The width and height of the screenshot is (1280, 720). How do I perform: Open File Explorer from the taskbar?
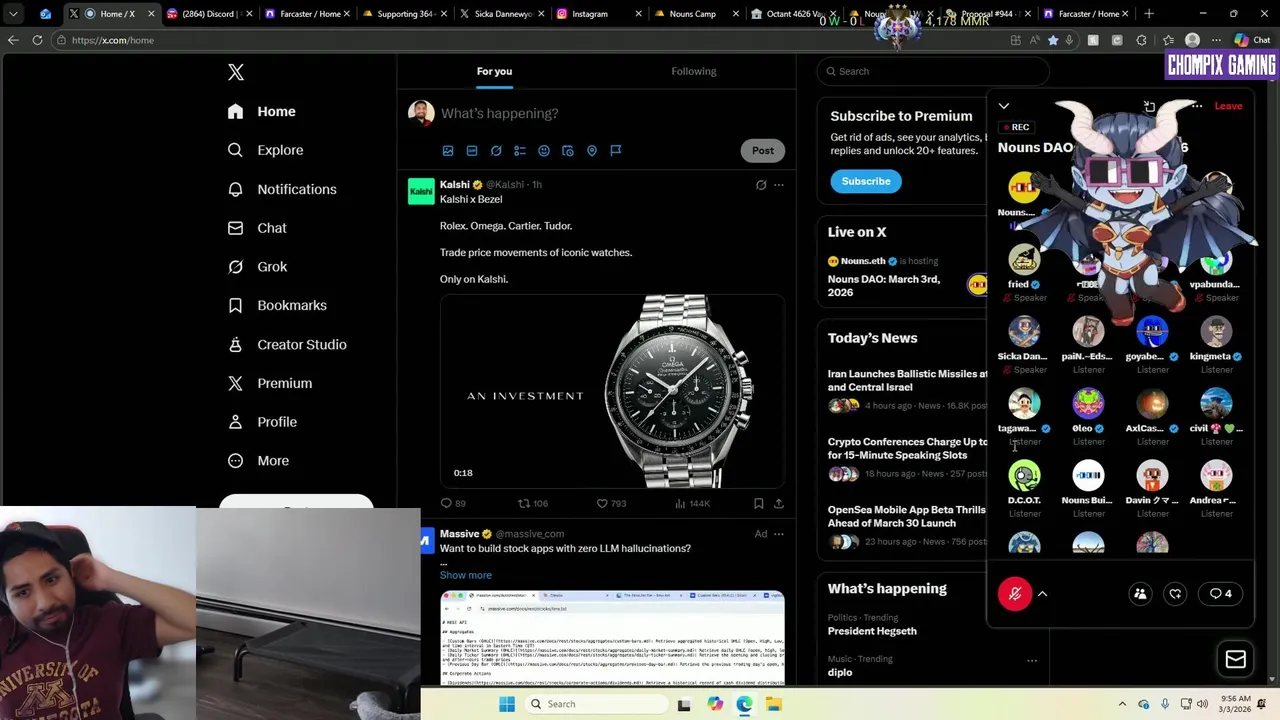coord(773,704)
